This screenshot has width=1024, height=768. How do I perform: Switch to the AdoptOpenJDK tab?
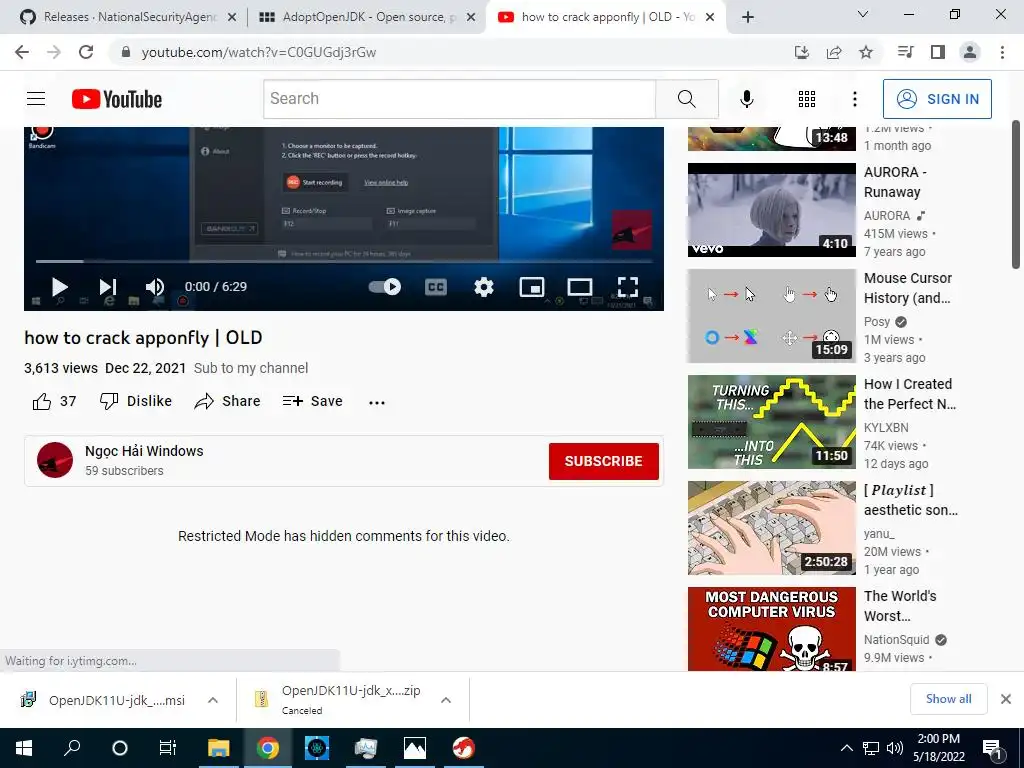[x=368, y=17]
